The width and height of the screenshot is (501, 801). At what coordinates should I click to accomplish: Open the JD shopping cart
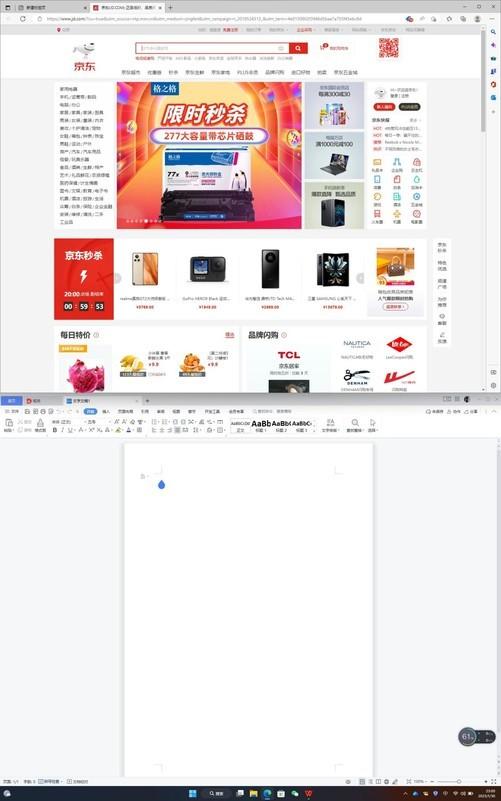pos(334,48)
